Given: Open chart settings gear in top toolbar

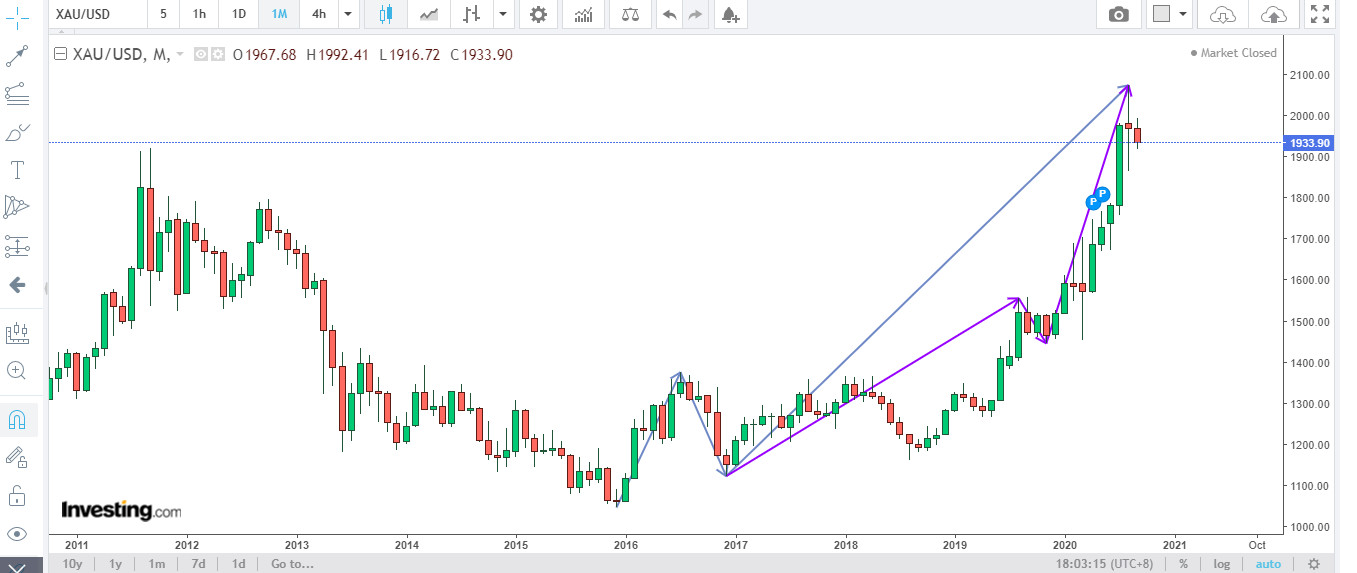Looking at the screenshot, I should pos(538,14).
